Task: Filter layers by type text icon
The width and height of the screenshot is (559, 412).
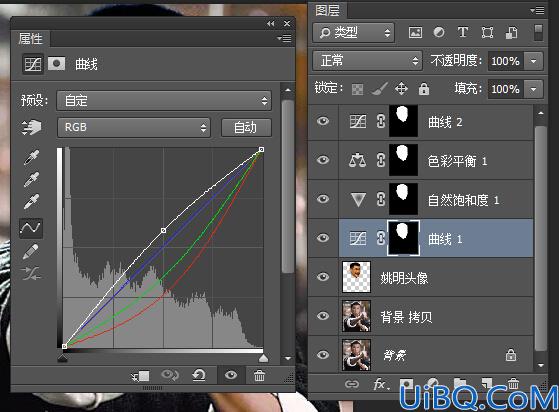Action: click(463, 32)
